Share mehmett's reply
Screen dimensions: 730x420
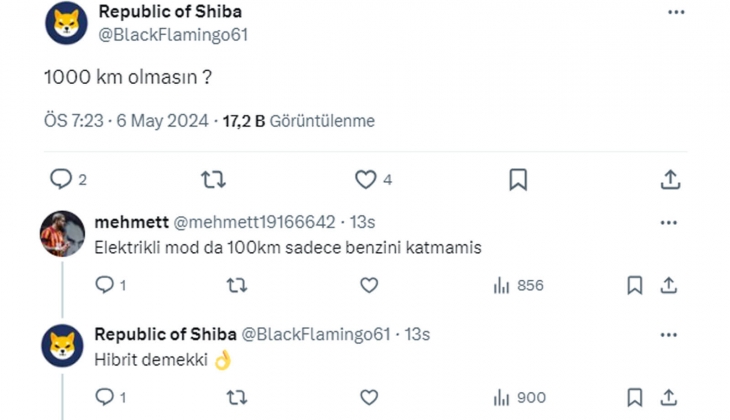[669, 285]
